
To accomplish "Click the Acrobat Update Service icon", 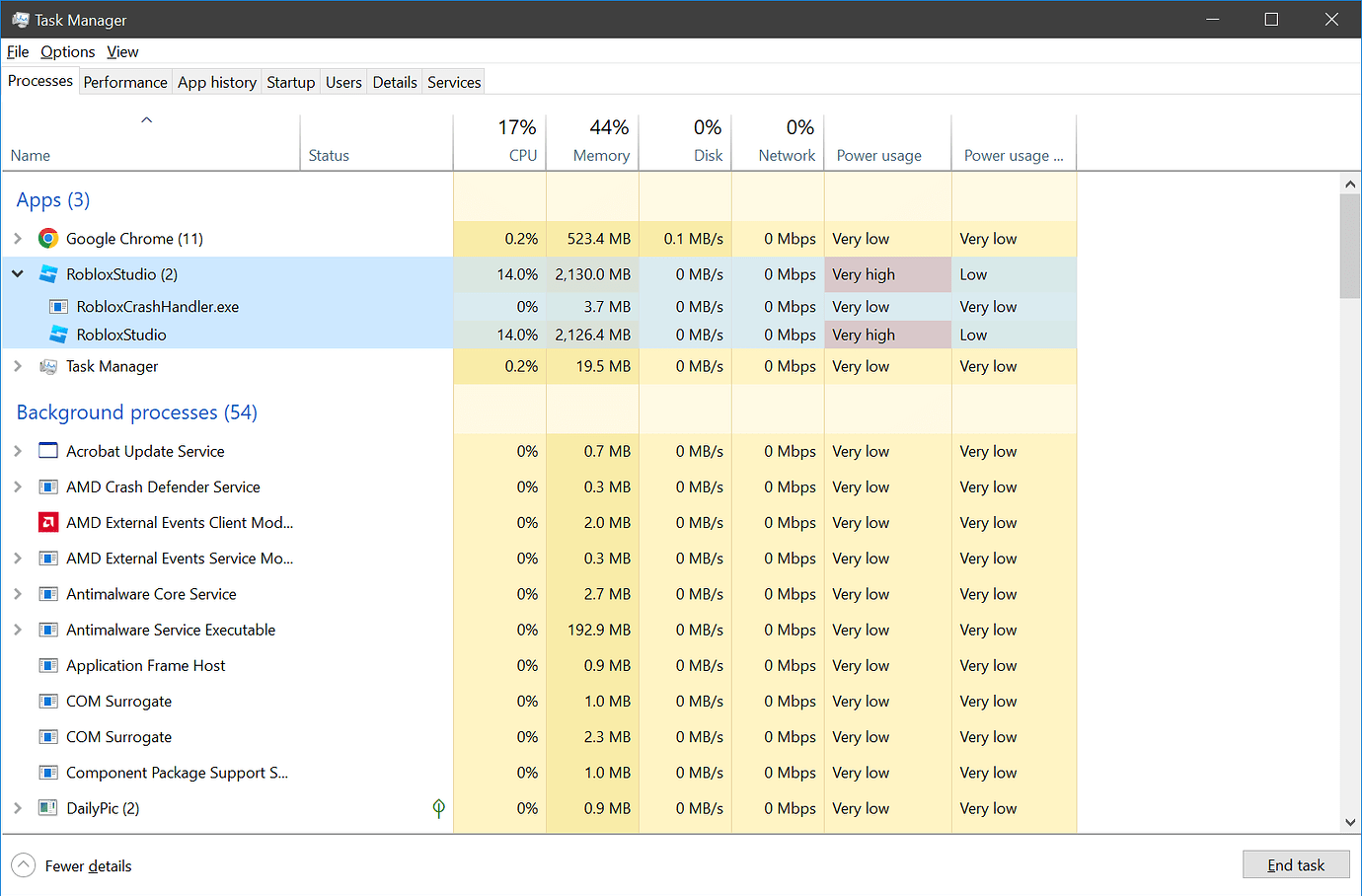I will click(48, 451).
